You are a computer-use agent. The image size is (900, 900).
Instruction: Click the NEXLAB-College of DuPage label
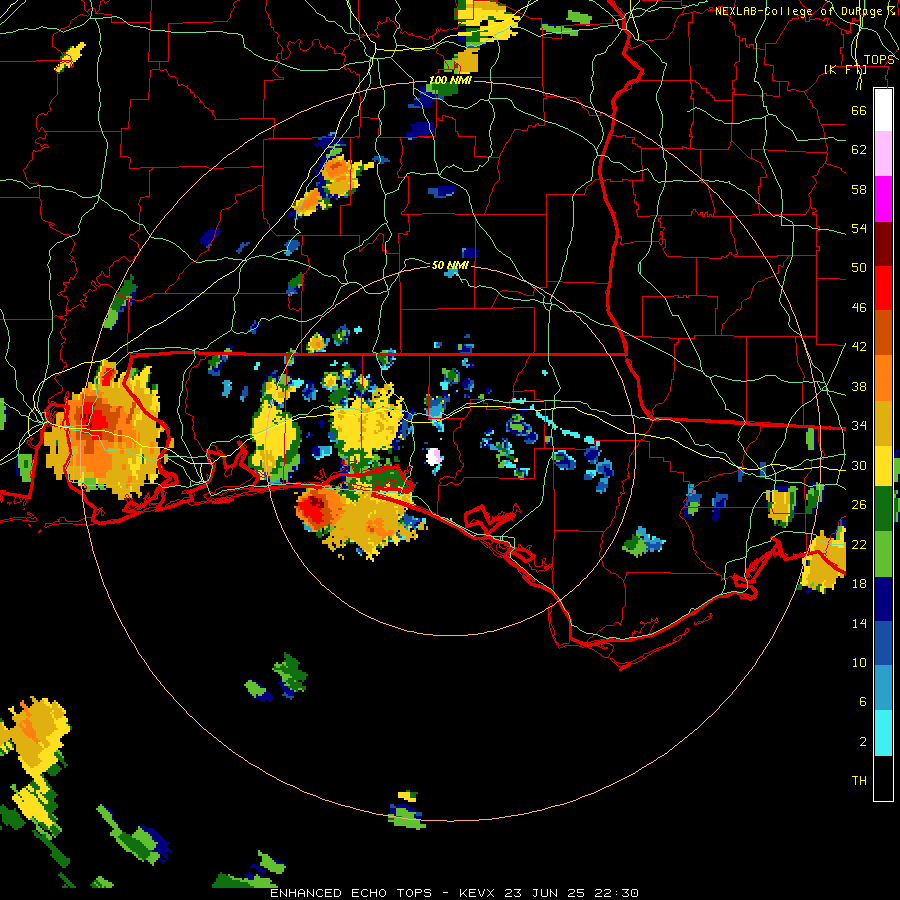pyautogui.click(x=805, y=11)
